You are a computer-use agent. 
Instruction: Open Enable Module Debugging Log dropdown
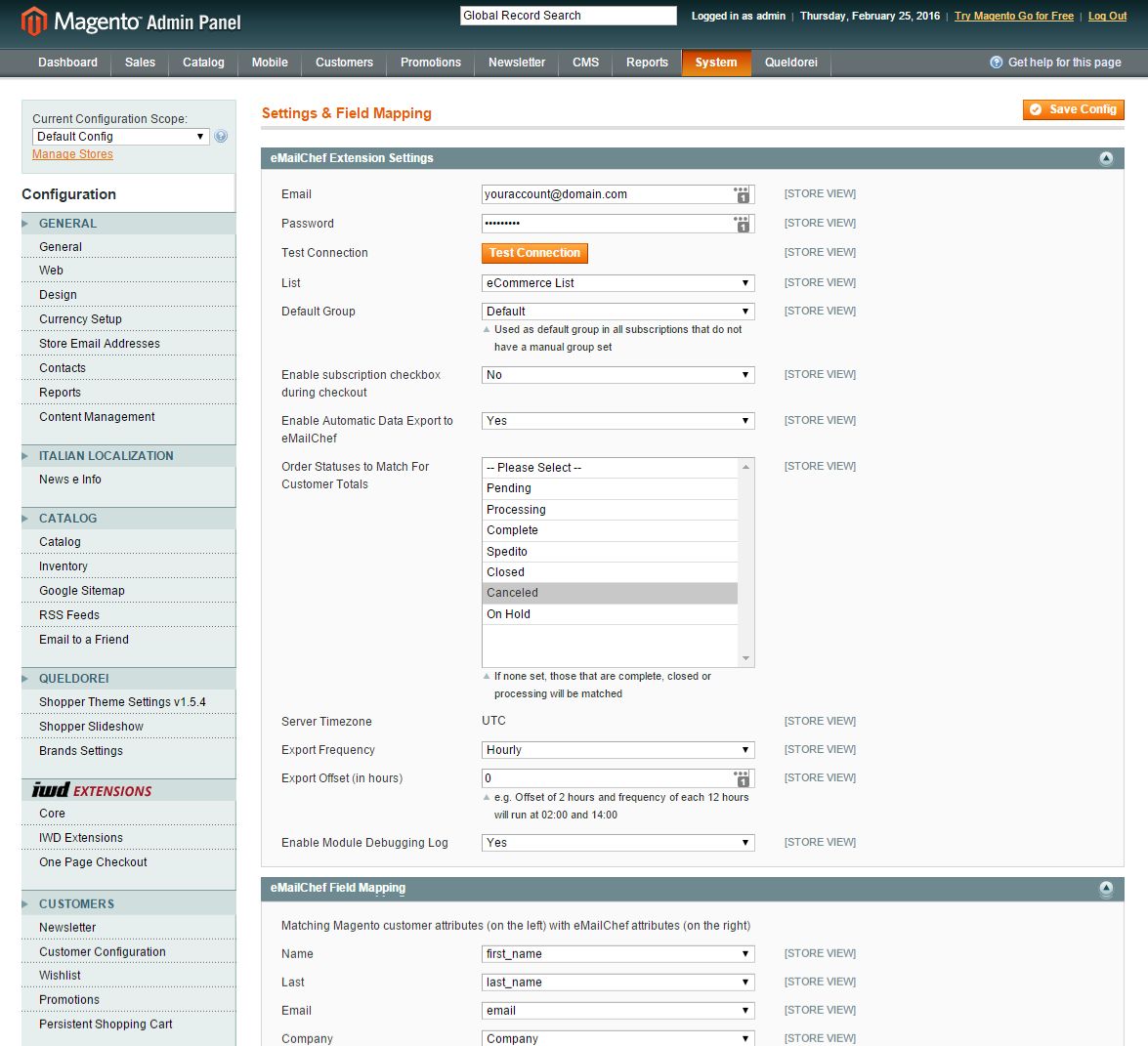[617, 843]
